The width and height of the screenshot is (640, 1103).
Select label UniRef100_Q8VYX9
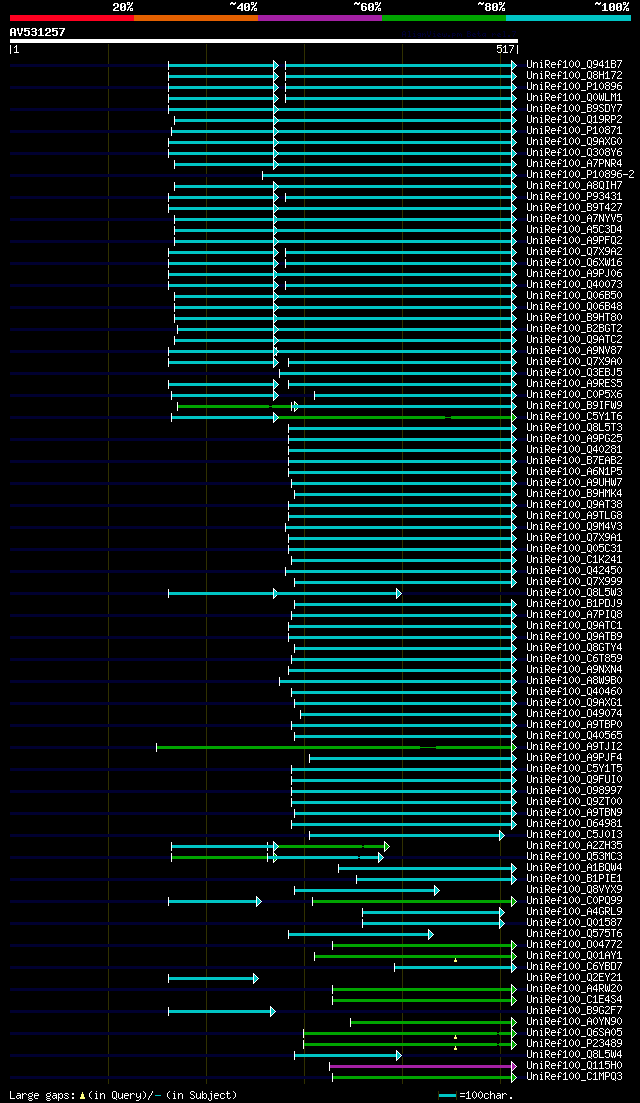point(575,890)
